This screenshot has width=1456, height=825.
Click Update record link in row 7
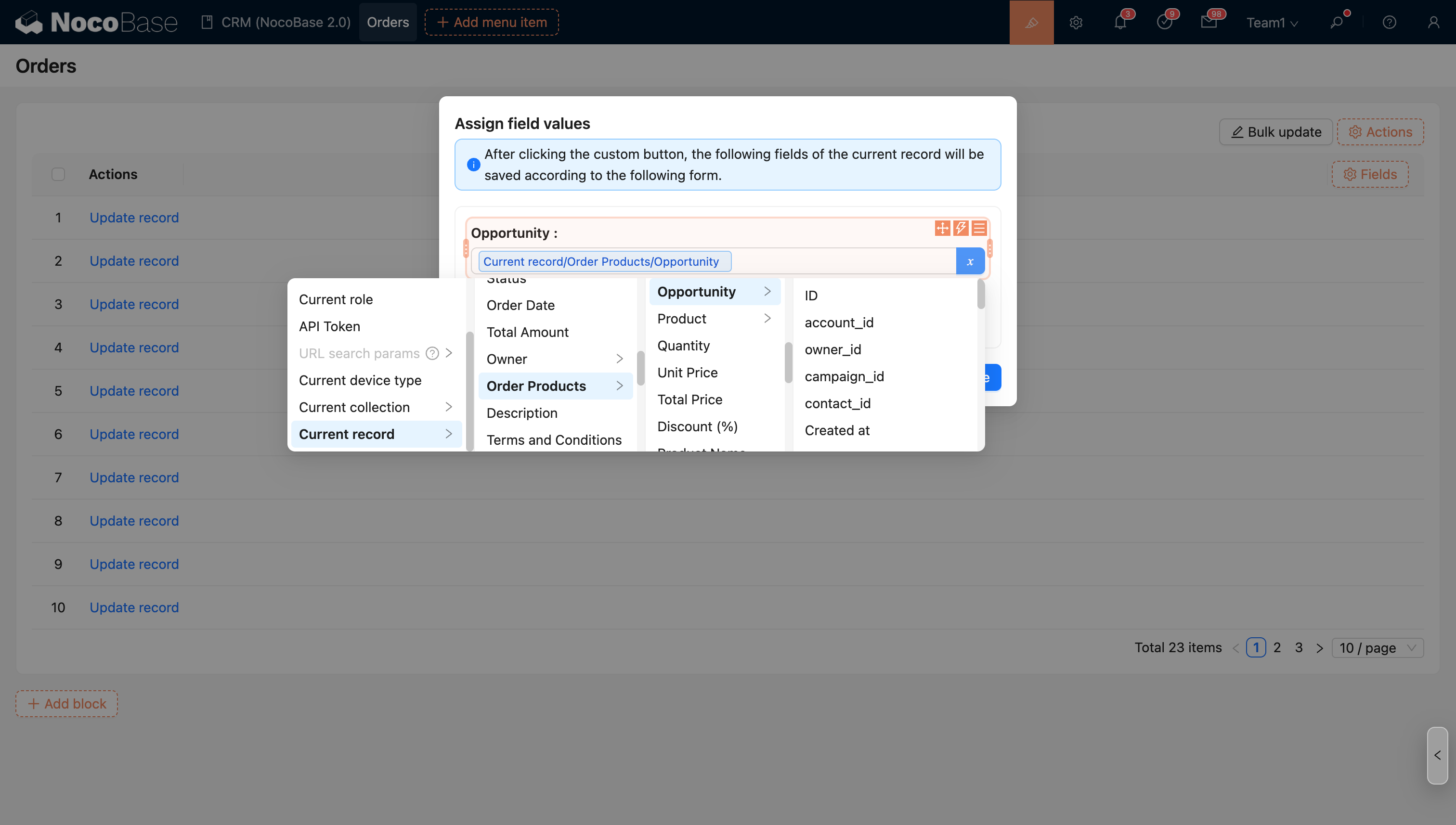(x=134, y=477)
